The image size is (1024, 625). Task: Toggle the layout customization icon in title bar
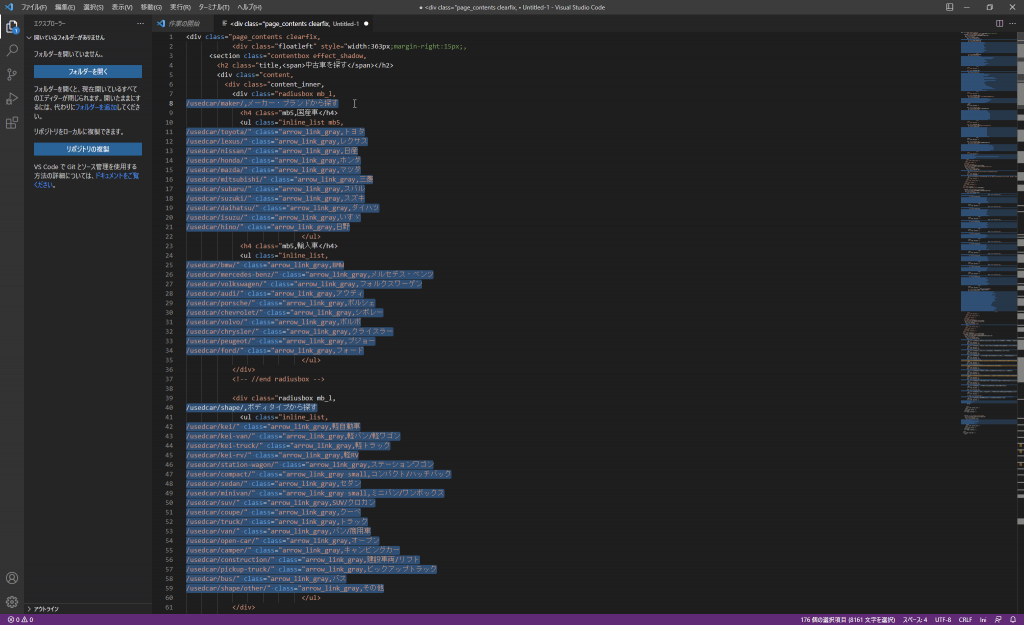click(950, 7)
